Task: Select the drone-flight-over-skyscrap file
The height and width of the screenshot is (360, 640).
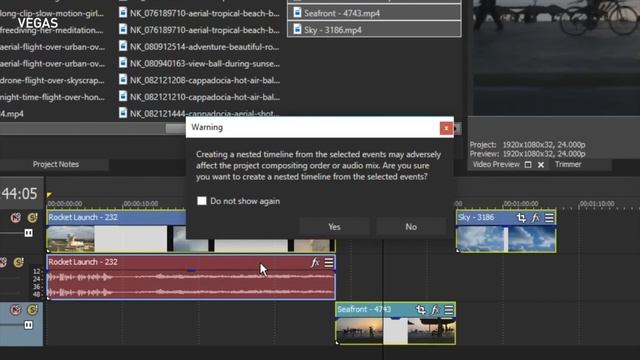Action: tap(52, 80)
